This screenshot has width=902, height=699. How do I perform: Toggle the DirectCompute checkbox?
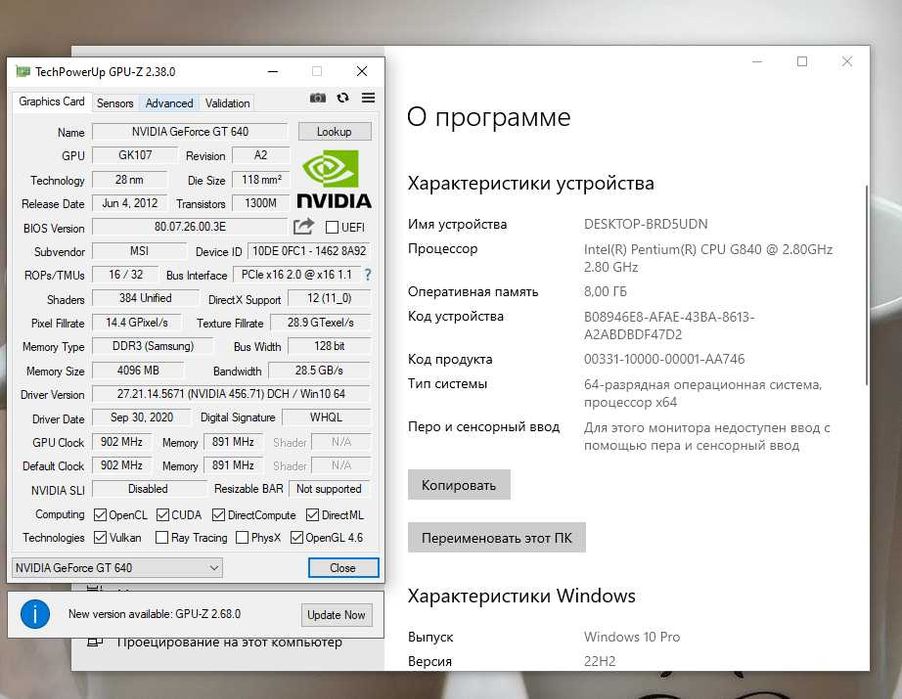pyautogui.click(x=218, y=514)
